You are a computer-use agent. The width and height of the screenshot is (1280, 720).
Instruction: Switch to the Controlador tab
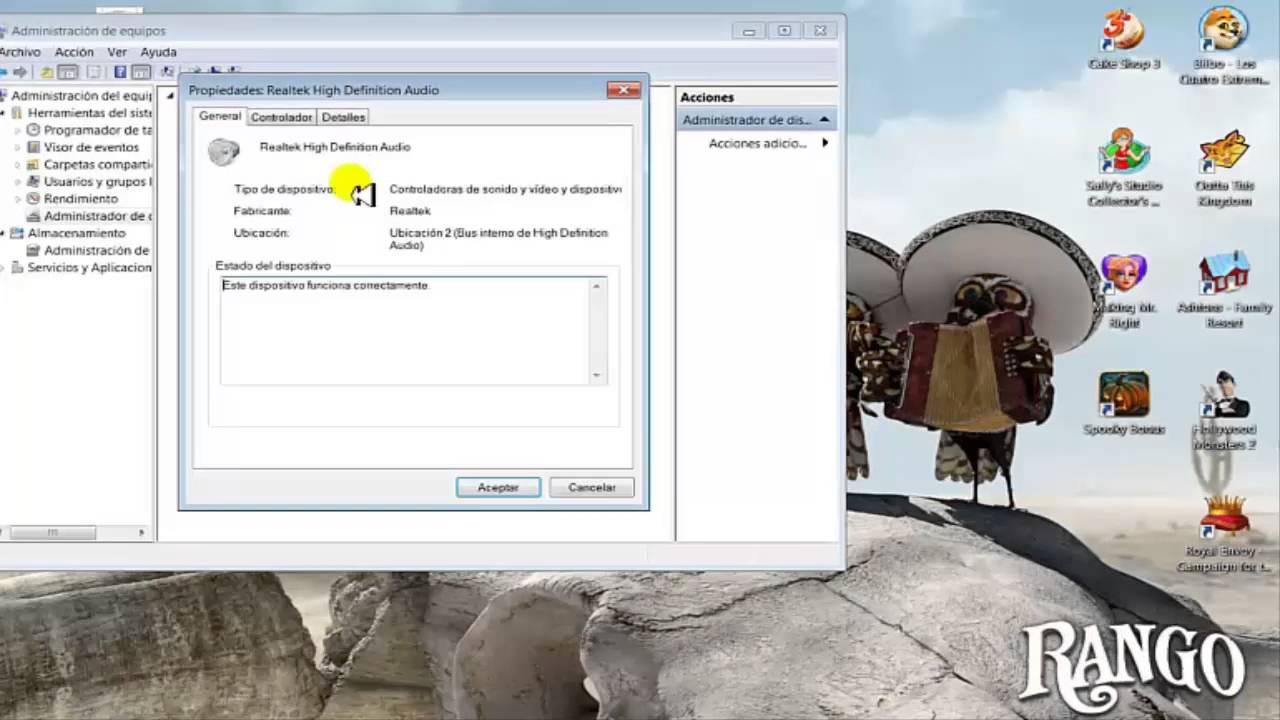pyautogui.click(x=281, y=117)
